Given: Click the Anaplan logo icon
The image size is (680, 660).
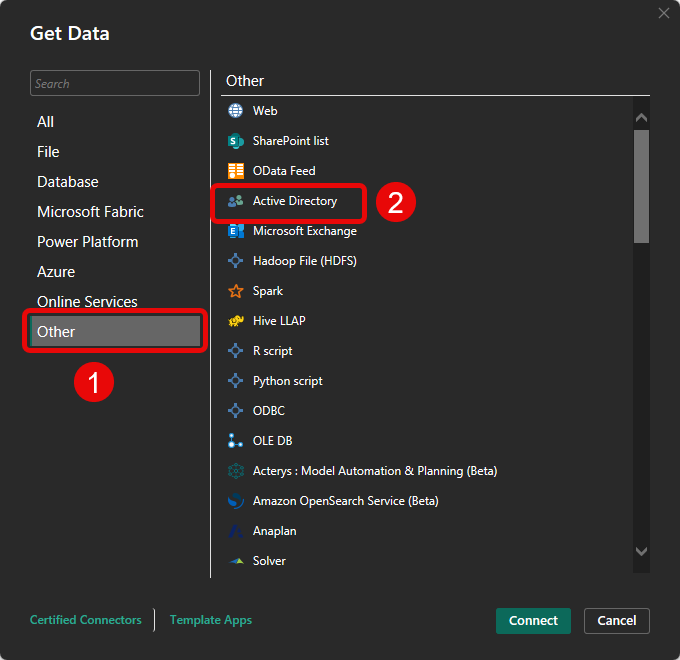Looking at the screenshot, I should [235, 531].
